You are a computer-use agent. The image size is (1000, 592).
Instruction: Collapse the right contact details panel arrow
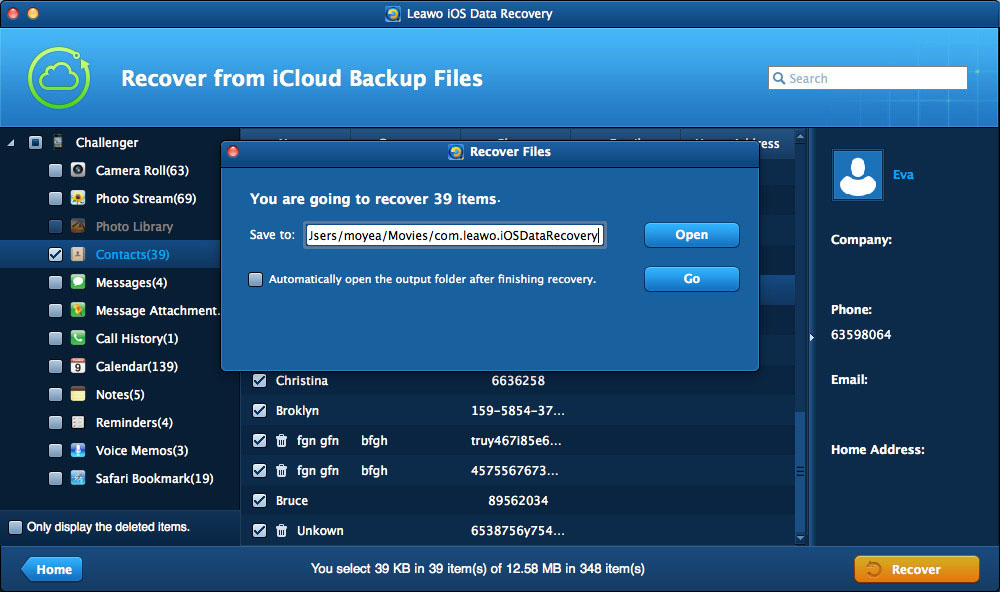tap(812, 337)
